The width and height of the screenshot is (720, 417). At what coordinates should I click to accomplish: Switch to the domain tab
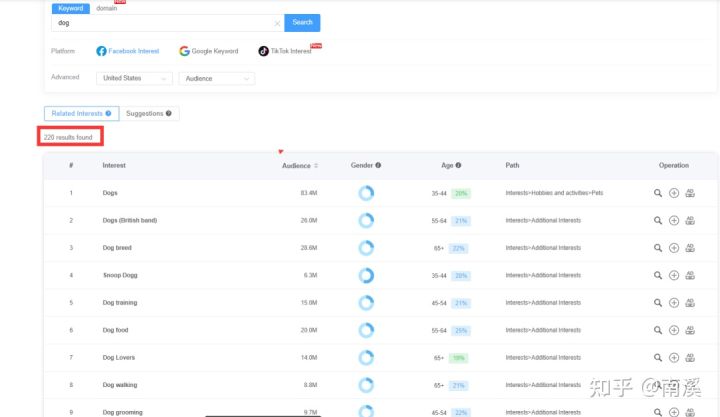click(107, 8)
